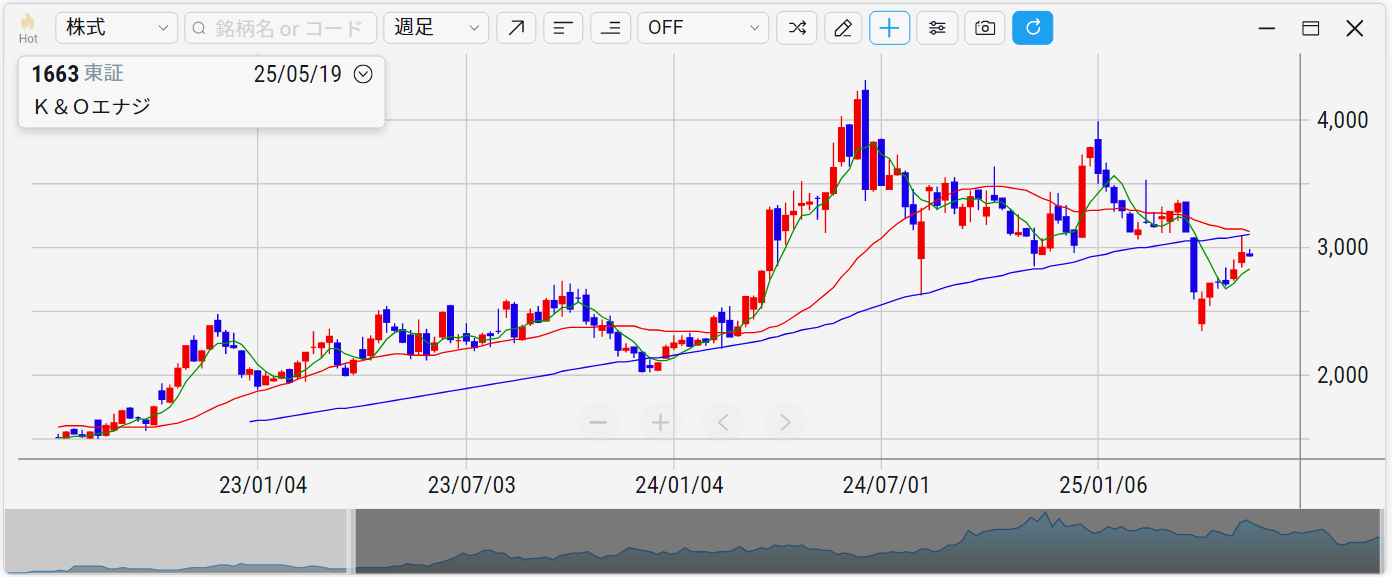Open the OFF indicator dropdown

(x=703, y=28)
